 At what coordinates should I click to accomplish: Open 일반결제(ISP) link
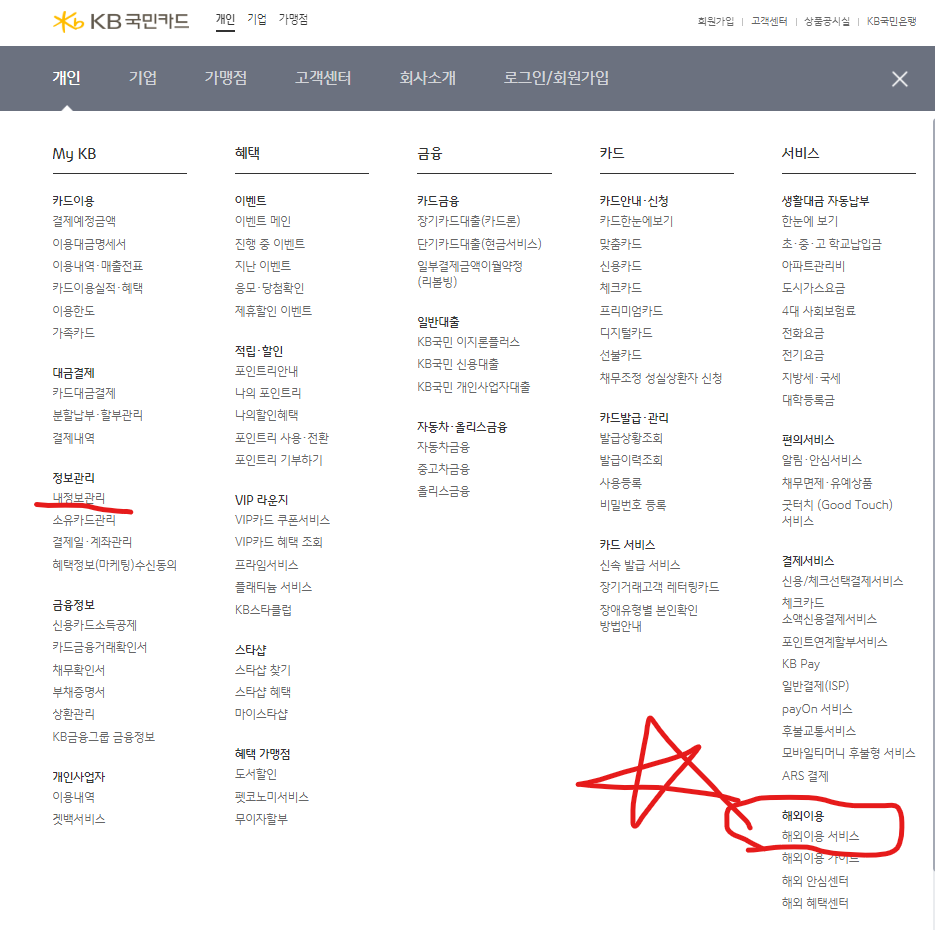pos(815,686)
